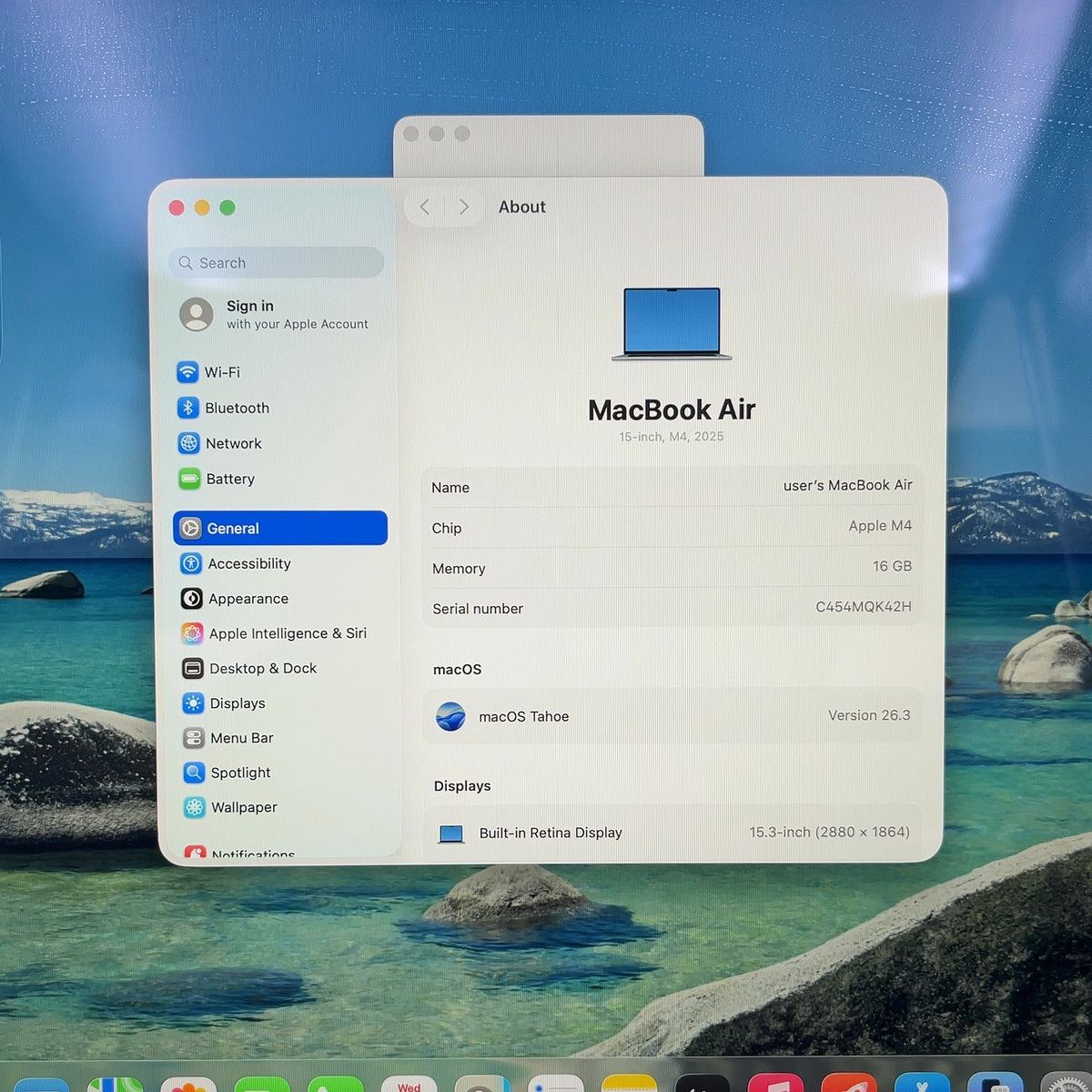Open Apple Intelligence & Siri settings
Image resolution: width=1092 pixels, height=1092 pixels.
point(274,633)
